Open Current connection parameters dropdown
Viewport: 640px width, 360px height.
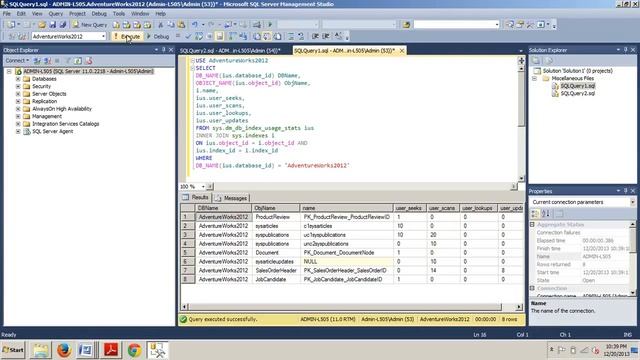[x=632, y=202]
